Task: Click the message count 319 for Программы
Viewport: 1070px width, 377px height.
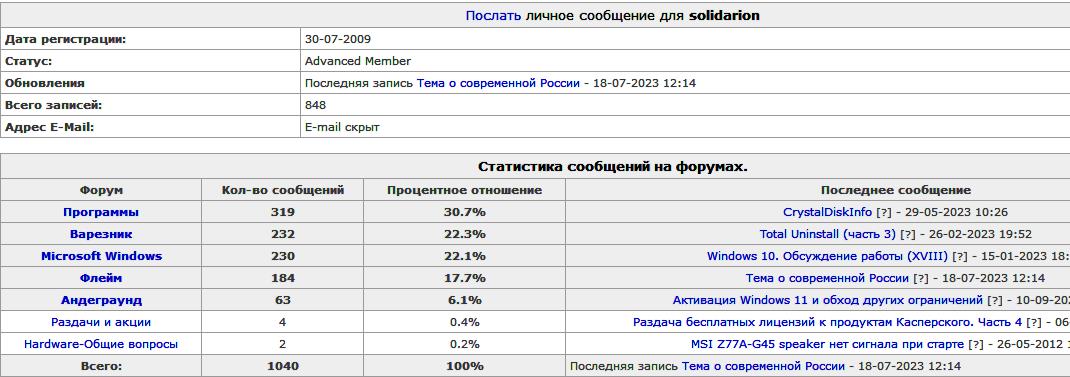Action: [283, 212]
